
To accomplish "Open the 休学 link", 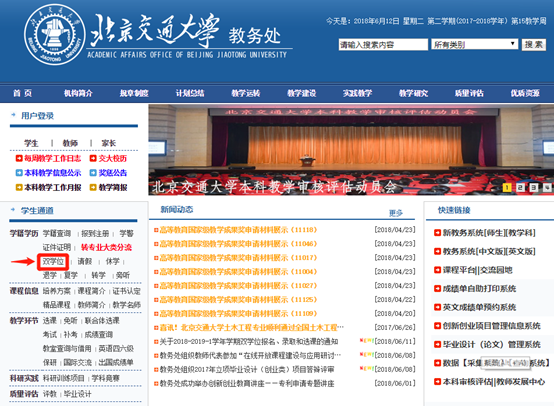I will tap(113, 261).
